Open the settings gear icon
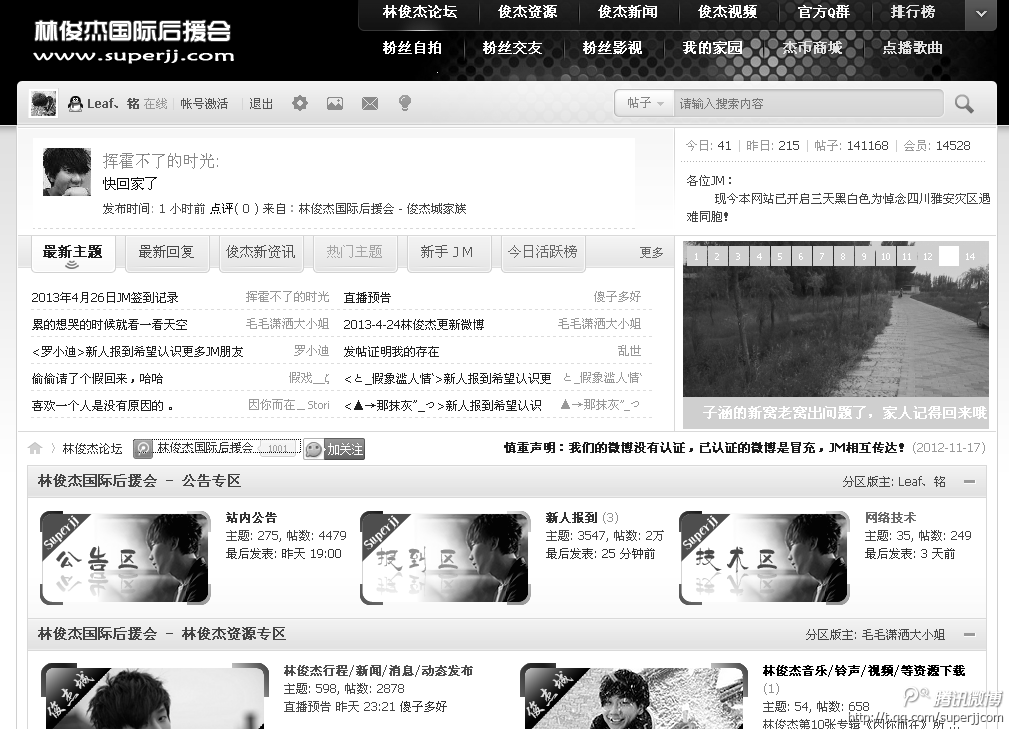This screenshot has height=729, width=1009. tap(300, 103)
